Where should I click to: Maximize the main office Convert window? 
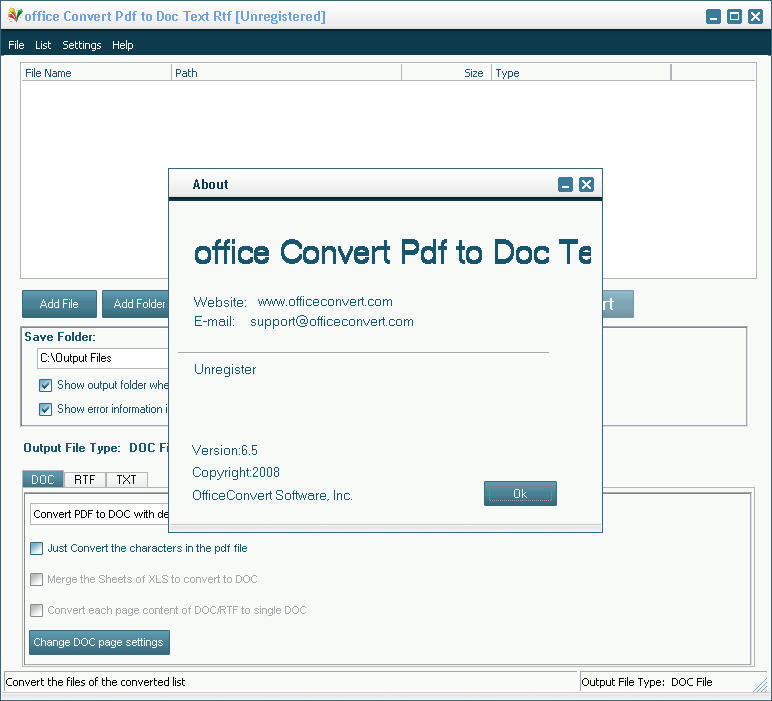(734, 16)
